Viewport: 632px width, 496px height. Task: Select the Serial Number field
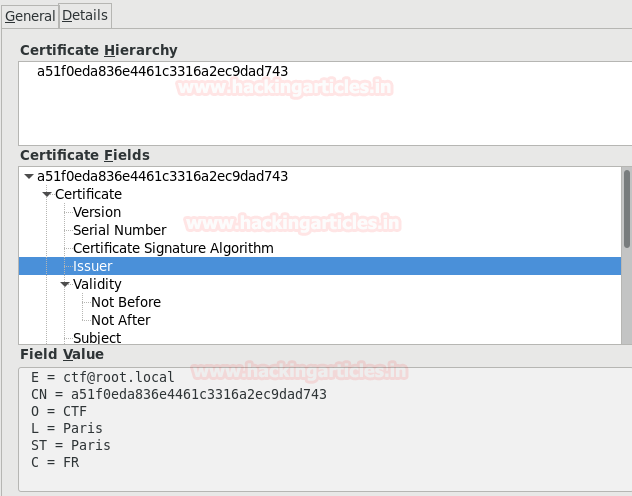(119, 231)
